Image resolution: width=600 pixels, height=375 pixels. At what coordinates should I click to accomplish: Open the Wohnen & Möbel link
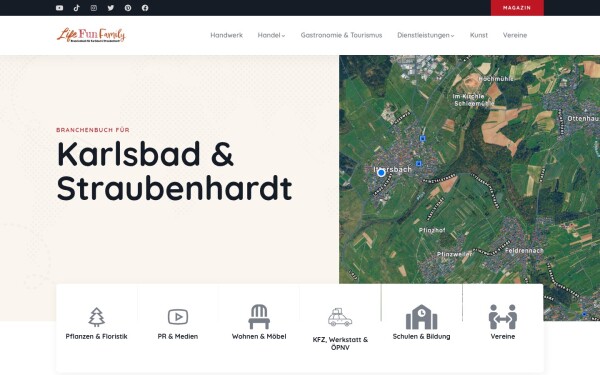point(259,336)
